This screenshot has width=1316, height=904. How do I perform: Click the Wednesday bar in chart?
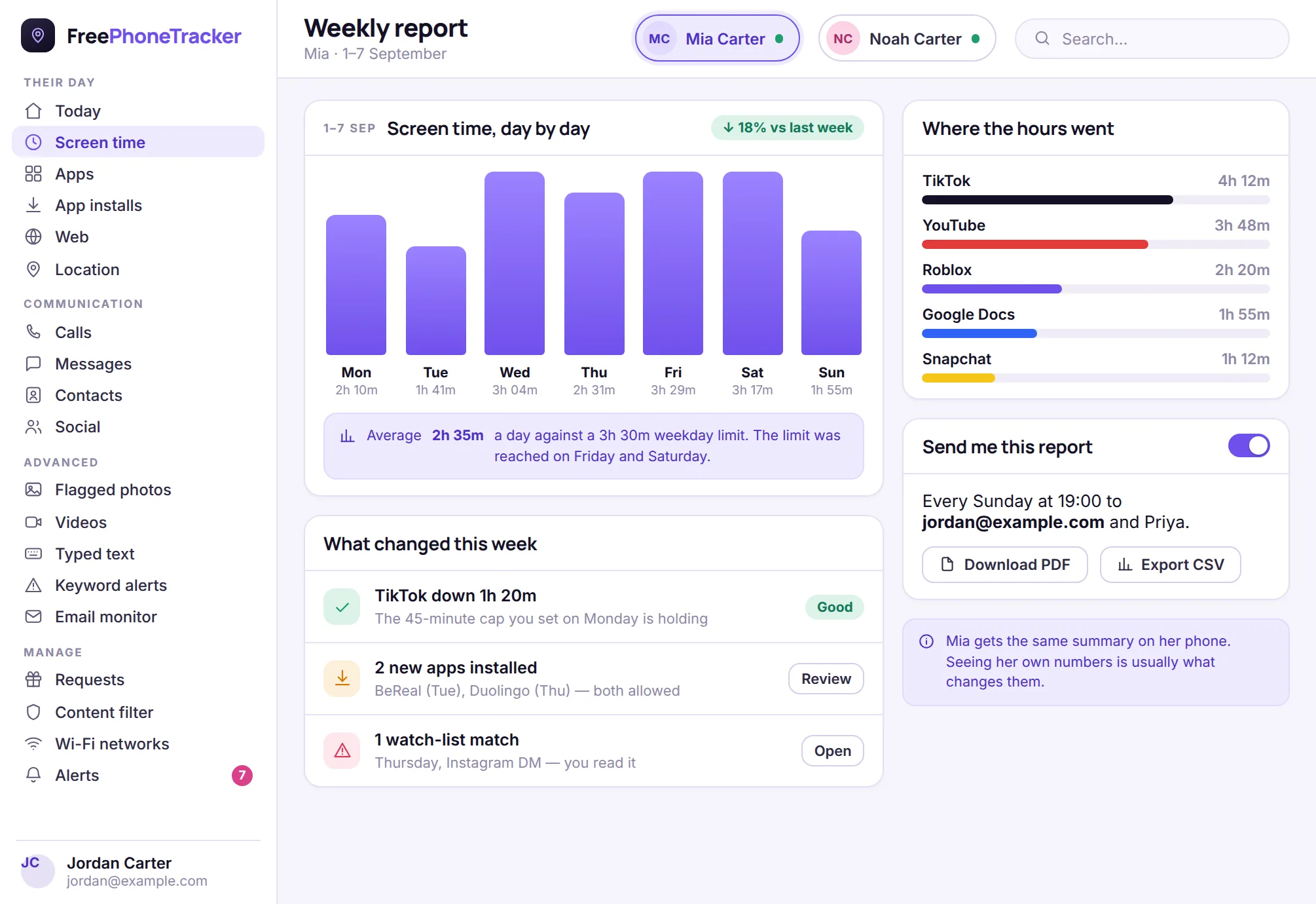click(515, 263)
